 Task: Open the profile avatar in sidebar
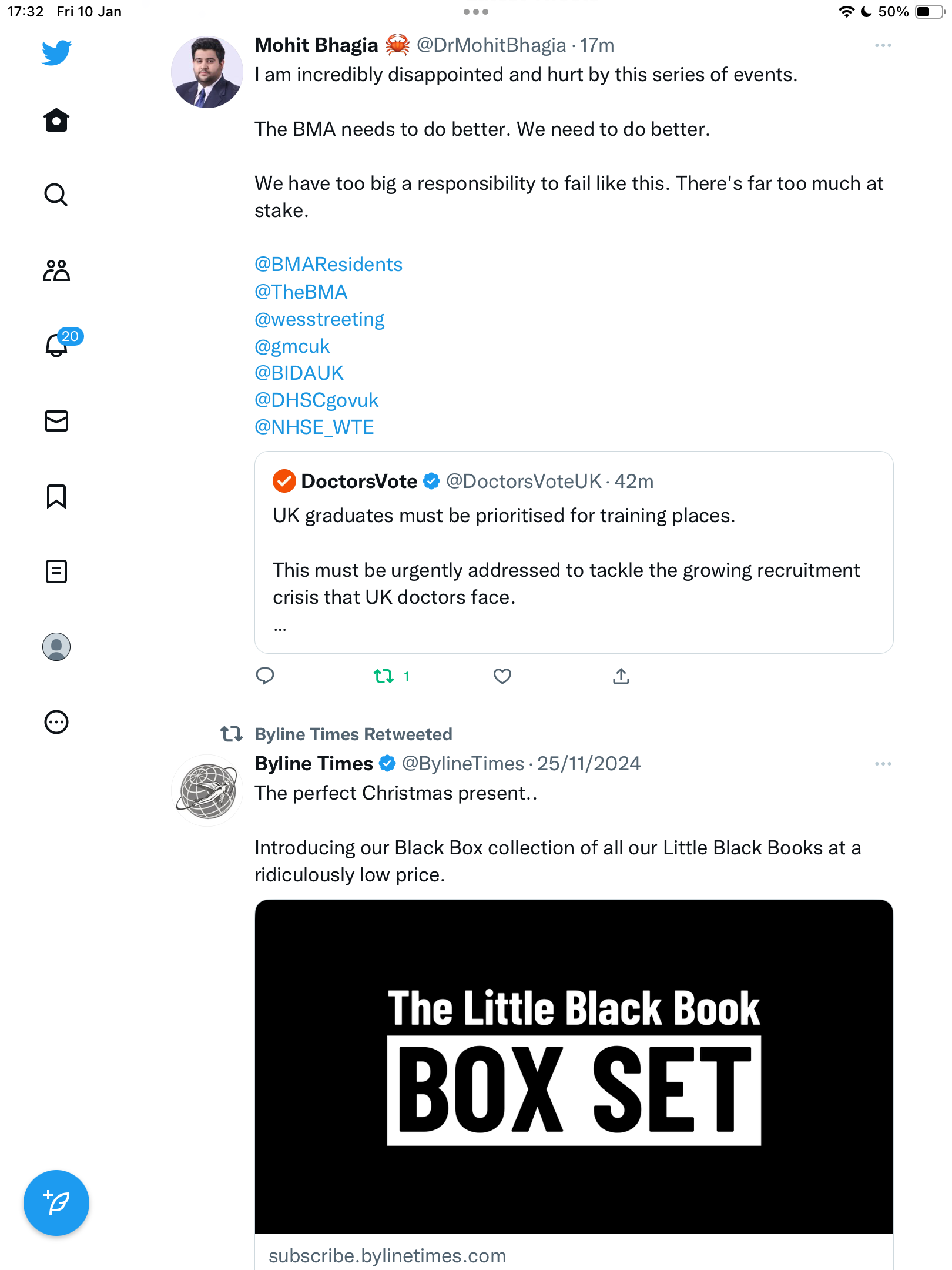pos(56,647)
